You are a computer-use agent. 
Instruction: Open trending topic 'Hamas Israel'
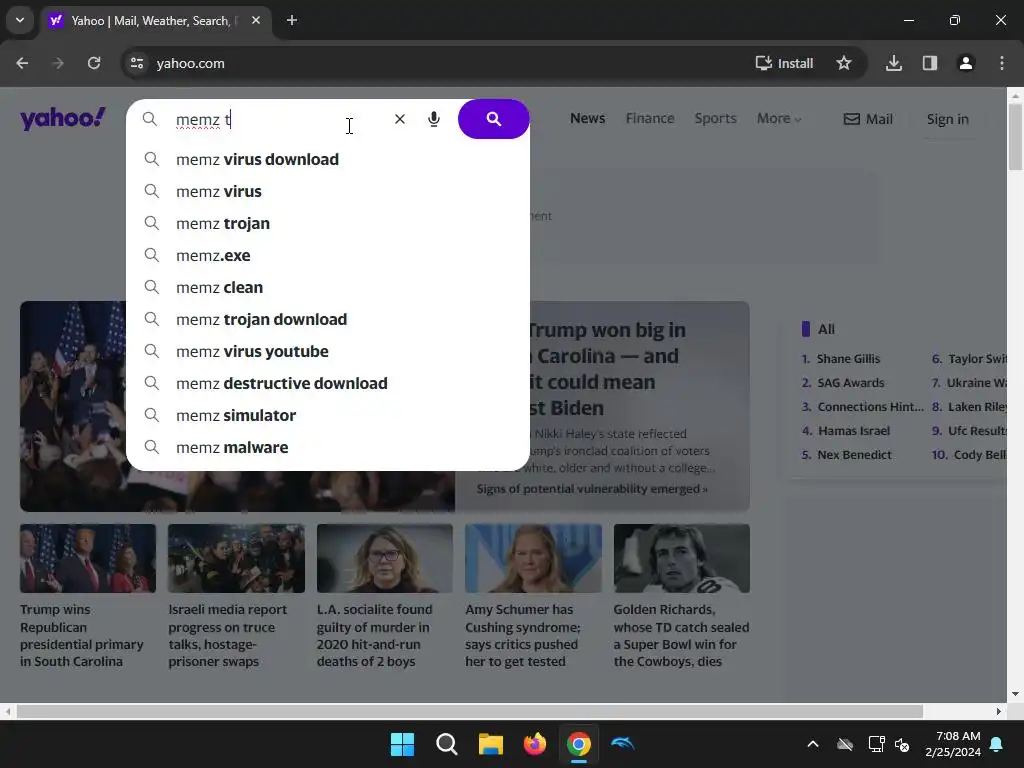point(854,431)
